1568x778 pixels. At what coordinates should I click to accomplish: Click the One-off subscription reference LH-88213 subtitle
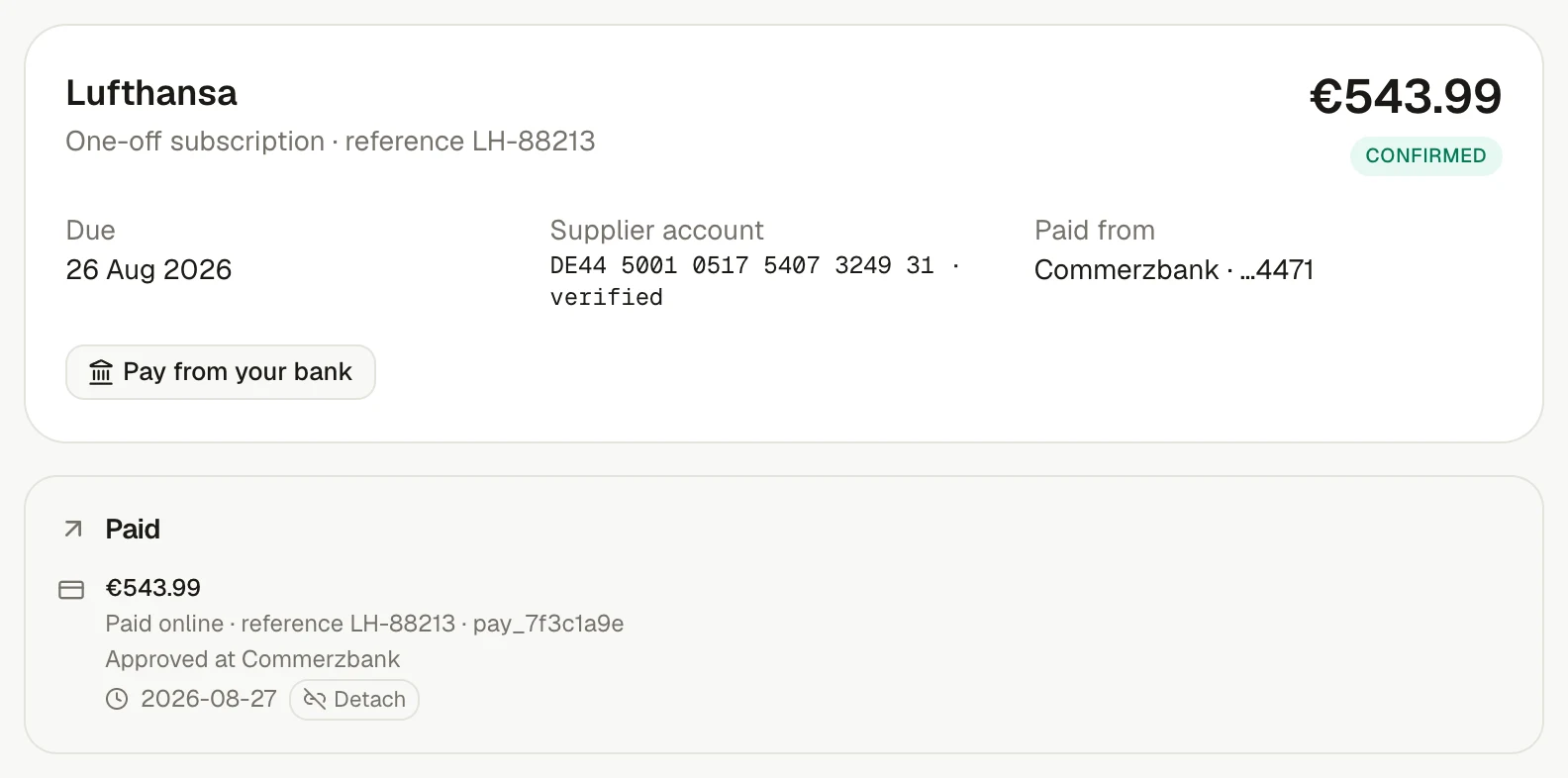(331, 142)
